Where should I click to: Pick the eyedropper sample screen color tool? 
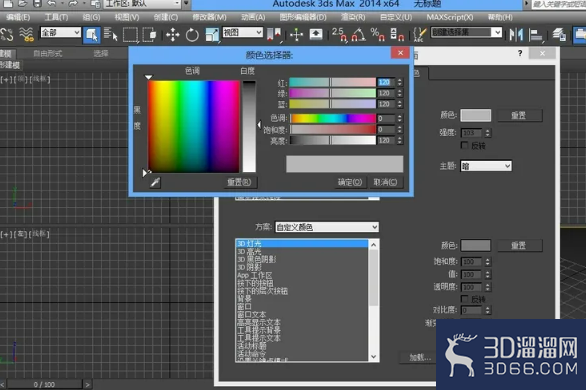coord(155,183)
